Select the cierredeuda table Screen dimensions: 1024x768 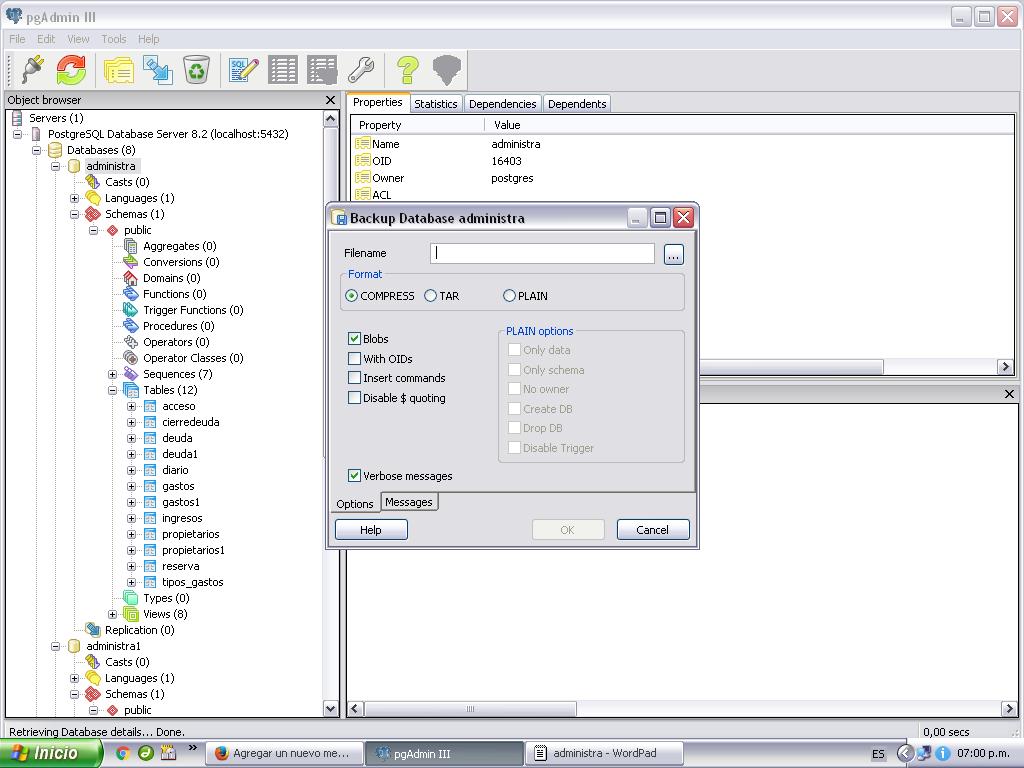(191, 423)
